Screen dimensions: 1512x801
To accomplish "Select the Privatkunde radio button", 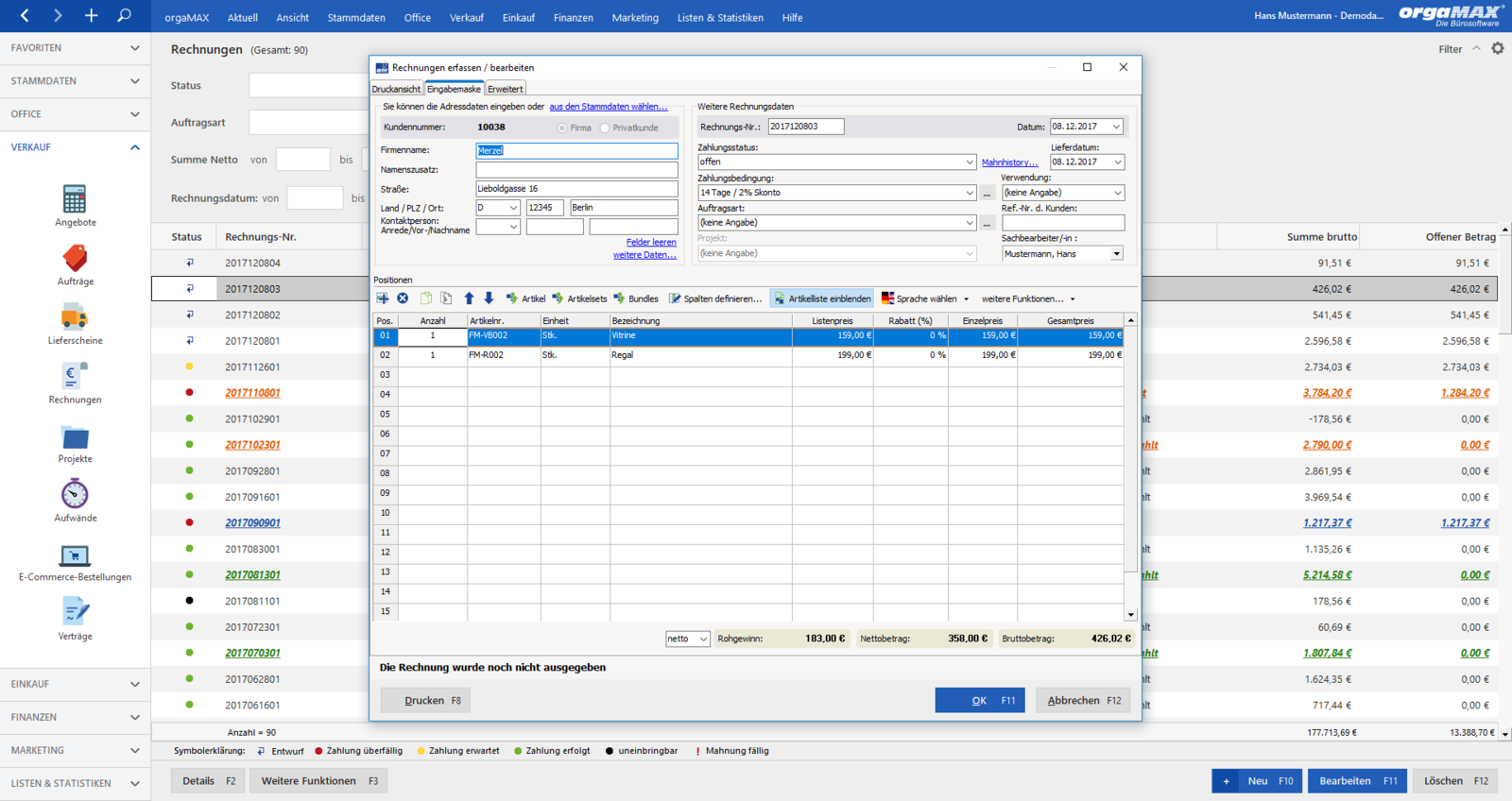I will click(605, 128).
